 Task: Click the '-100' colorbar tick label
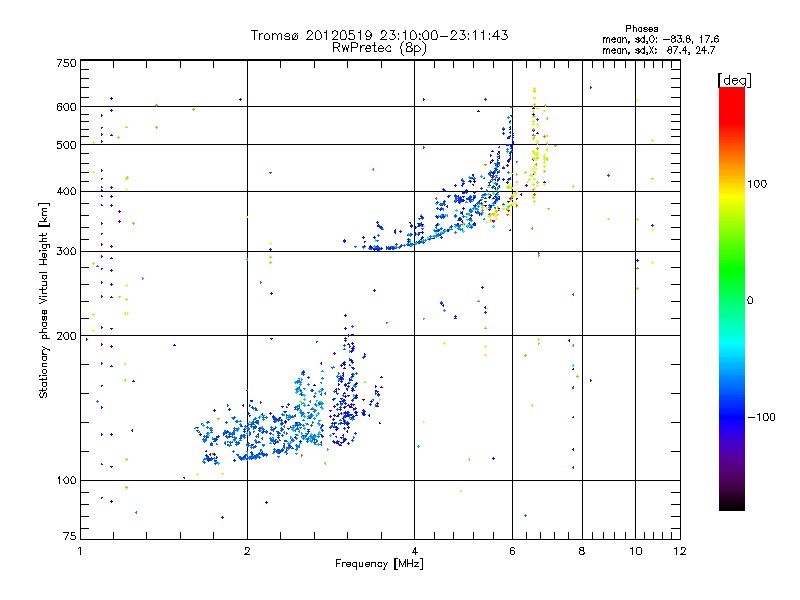[761, 417]
